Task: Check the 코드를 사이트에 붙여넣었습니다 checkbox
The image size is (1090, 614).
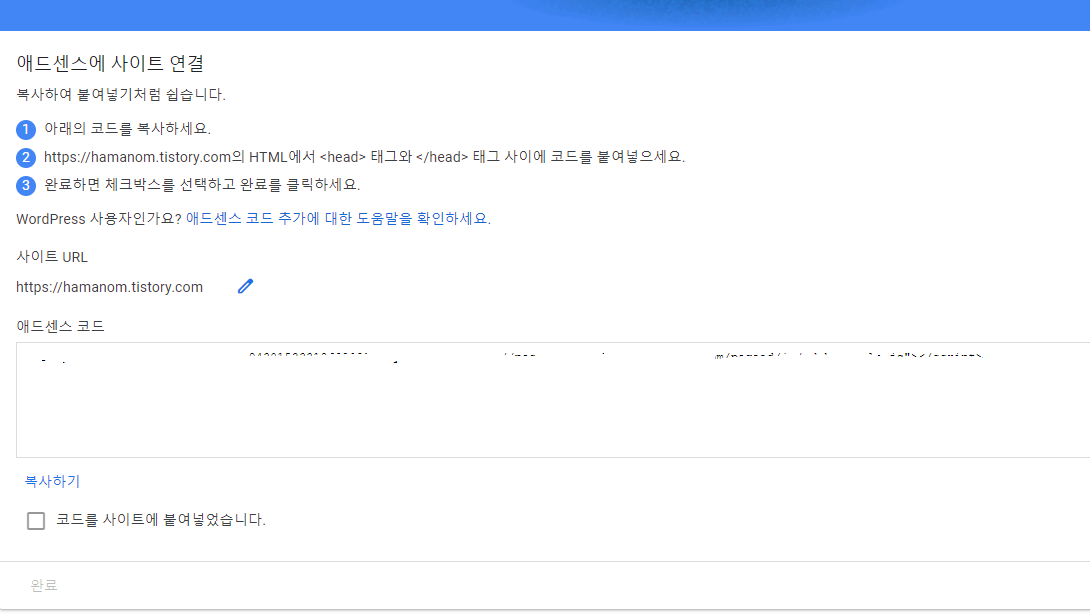Action: click(x=36, y=521)
